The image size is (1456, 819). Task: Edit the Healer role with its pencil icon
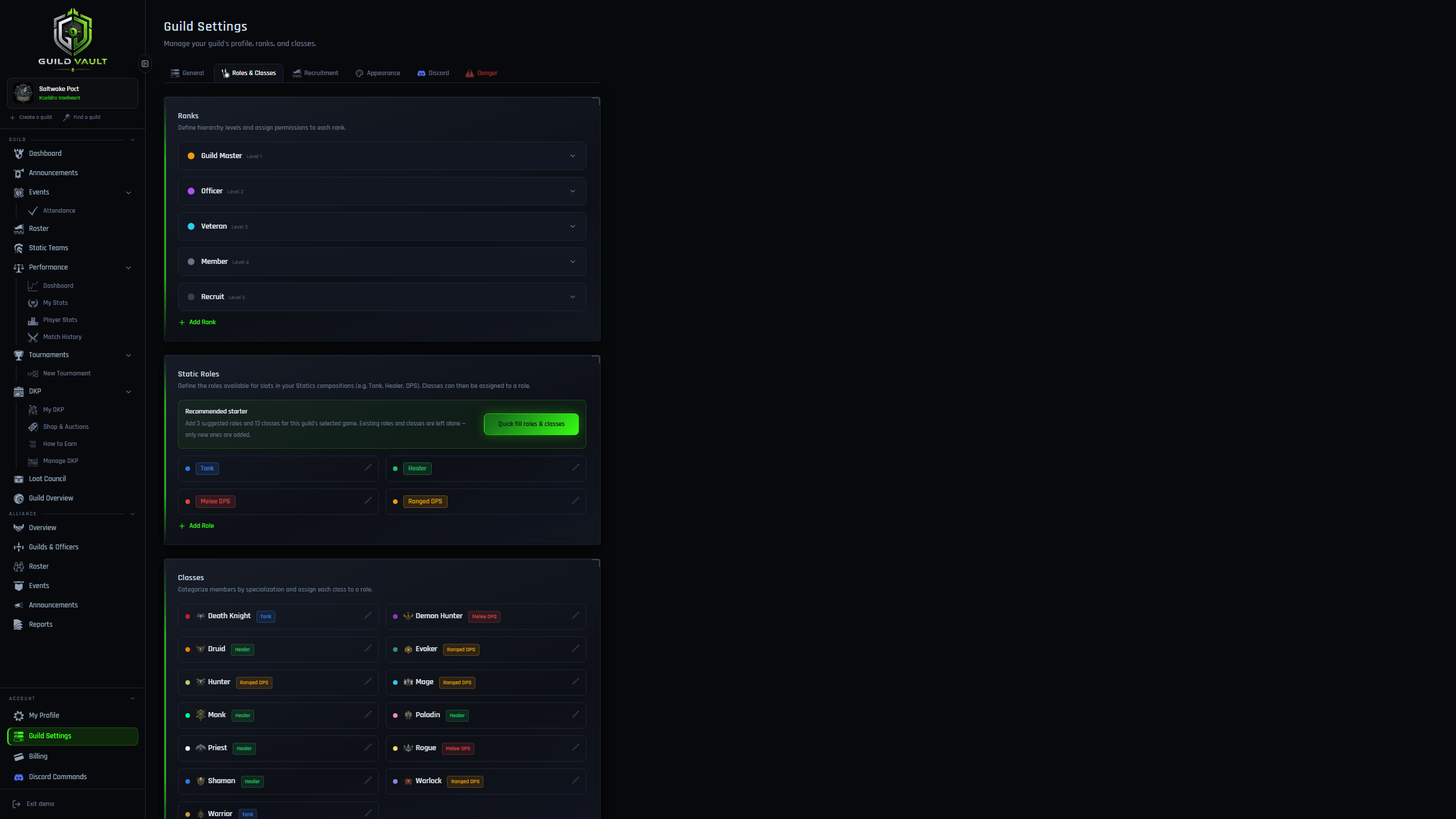(576, 468)
